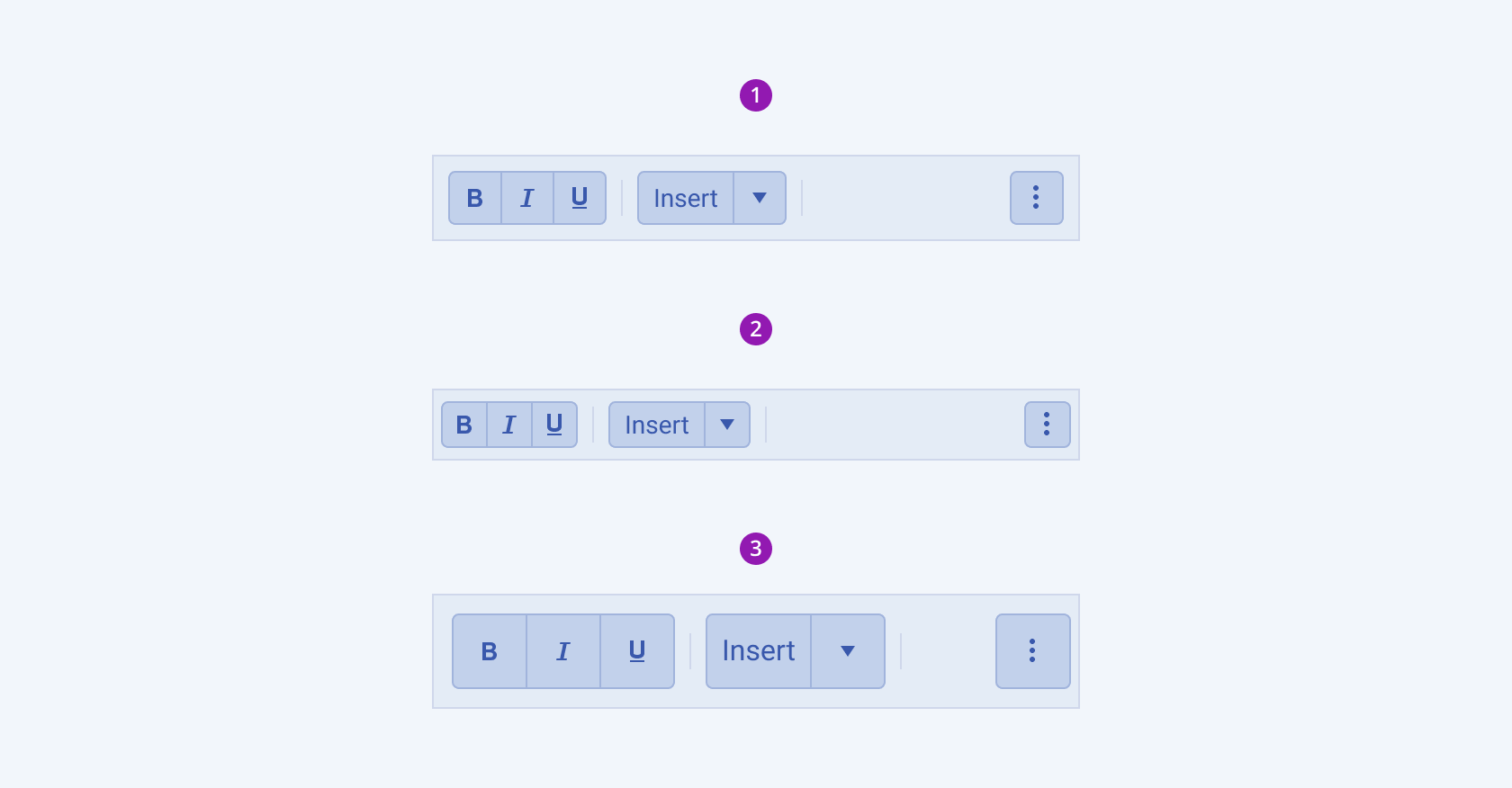This screenshot has height=788, width=1512.
Task: Open the three-dot menu in toolbar 3
Action: [1031, 650]
